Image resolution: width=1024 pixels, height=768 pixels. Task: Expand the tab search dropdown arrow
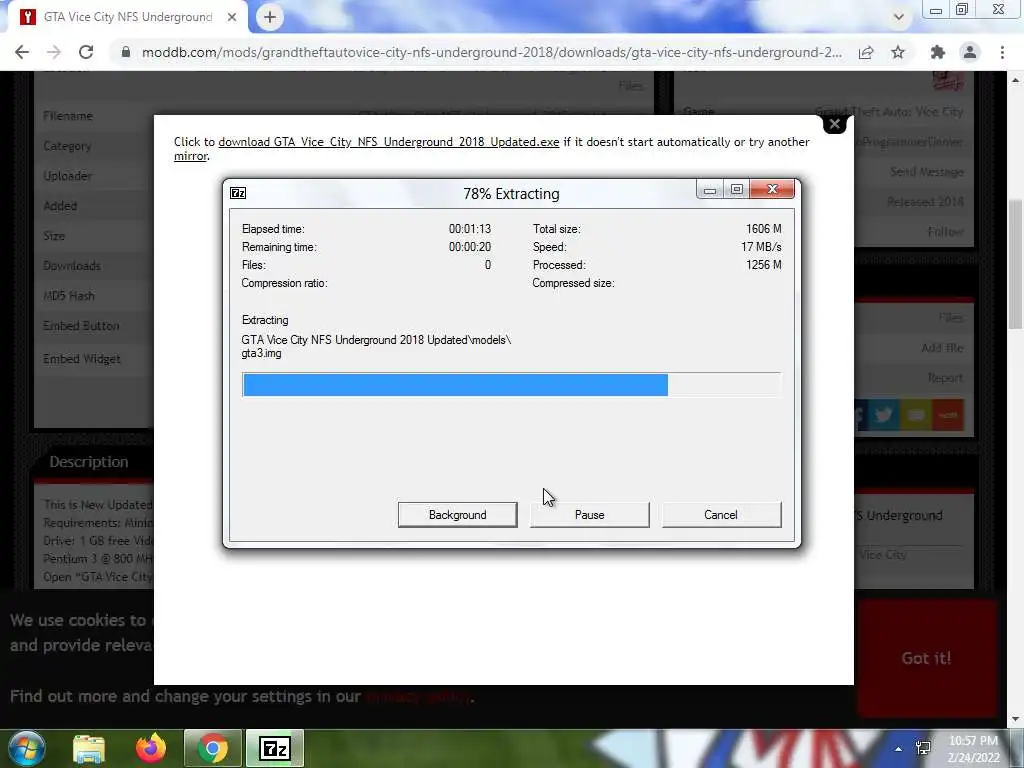click(x=899, y=17)
